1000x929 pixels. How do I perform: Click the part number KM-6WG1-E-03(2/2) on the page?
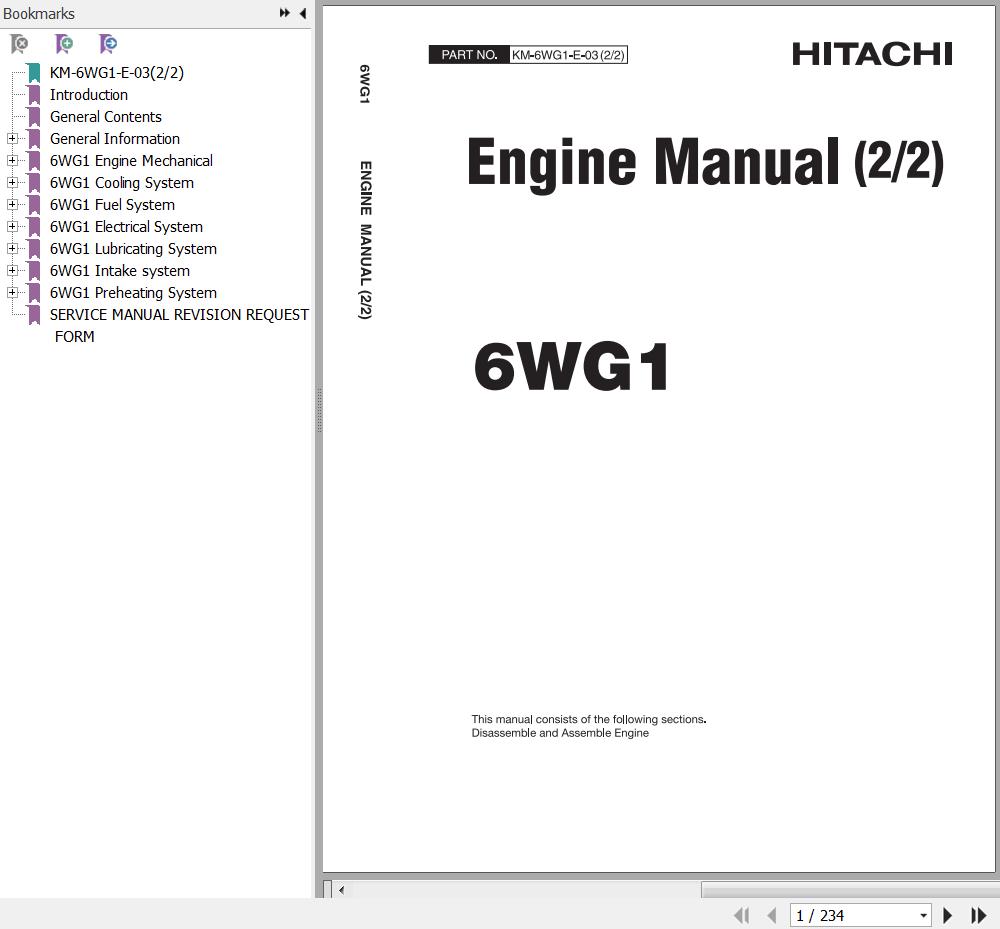(x=568, y=55)
